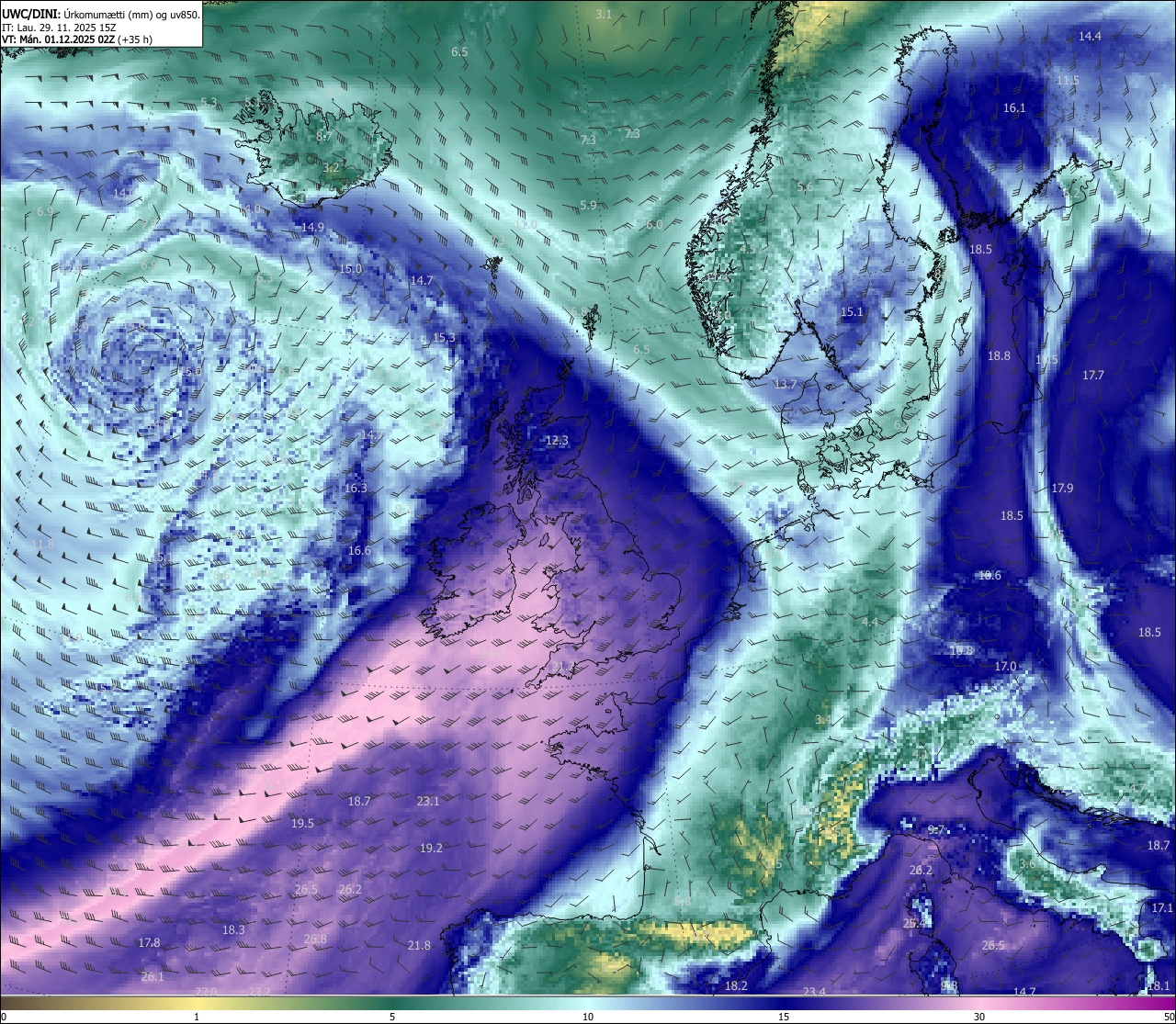Click the 16.6 value label

coord(359,550)
